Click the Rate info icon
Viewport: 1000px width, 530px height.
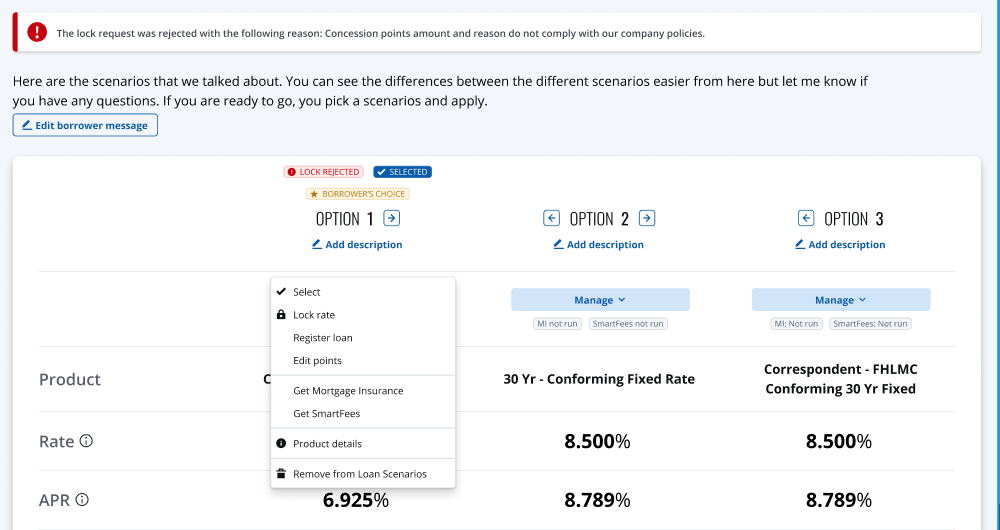(x=86, y=441)
